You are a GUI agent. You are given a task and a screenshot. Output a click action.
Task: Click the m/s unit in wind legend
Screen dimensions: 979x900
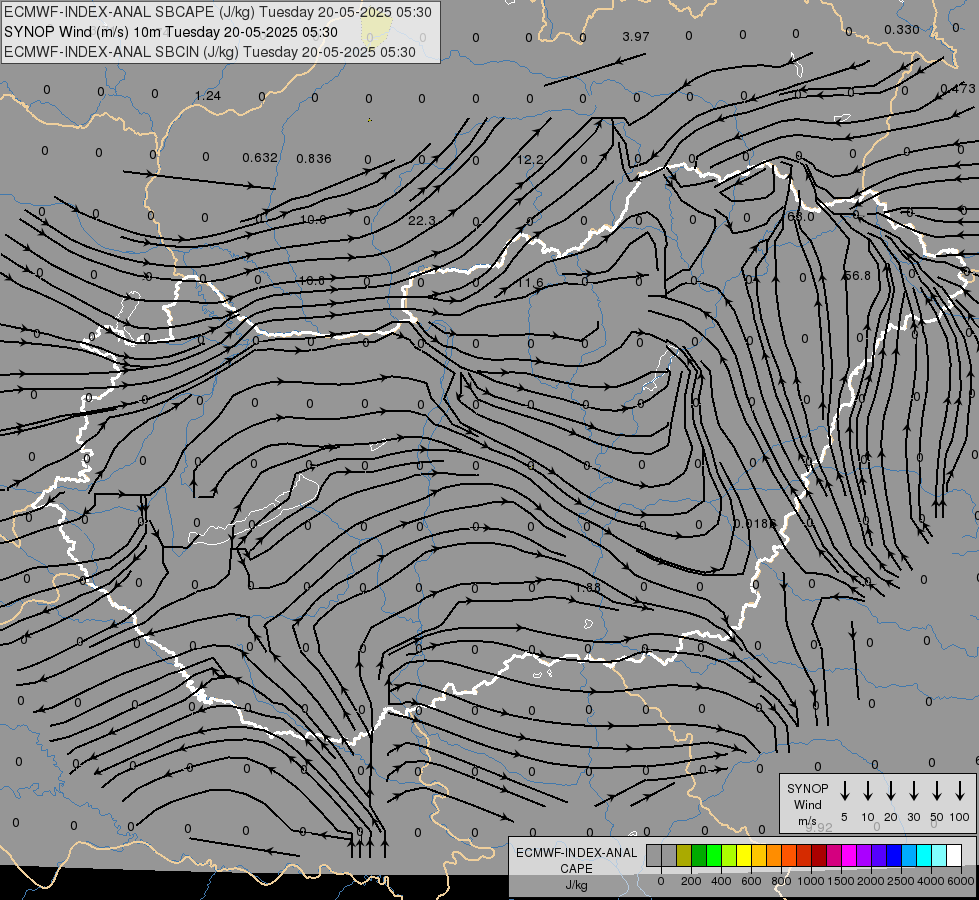click(x=807, y=821)
